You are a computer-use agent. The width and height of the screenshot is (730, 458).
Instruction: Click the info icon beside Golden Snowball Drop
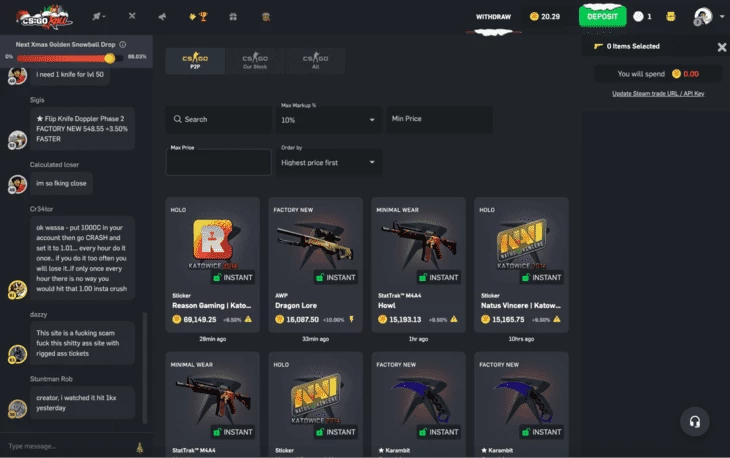[x=122, y=45]
